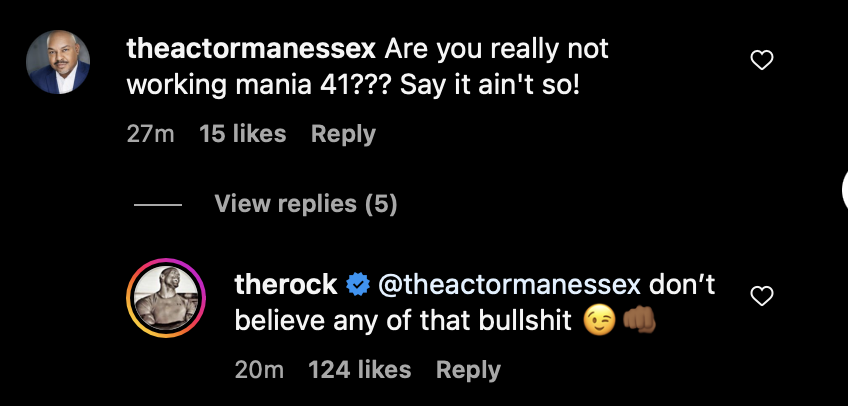This screenshot has height=406, width=848.
Task: Click the blue verified badge beside therock
Action: [357, 285]
